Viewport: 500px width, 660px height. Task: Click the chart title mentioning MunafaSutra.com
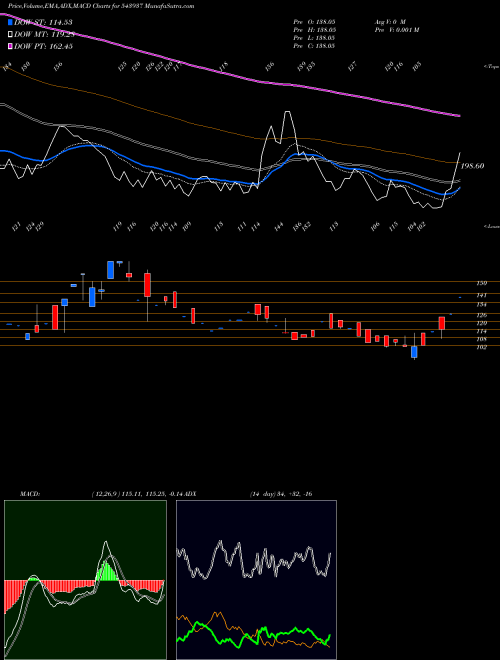[101, 7]
